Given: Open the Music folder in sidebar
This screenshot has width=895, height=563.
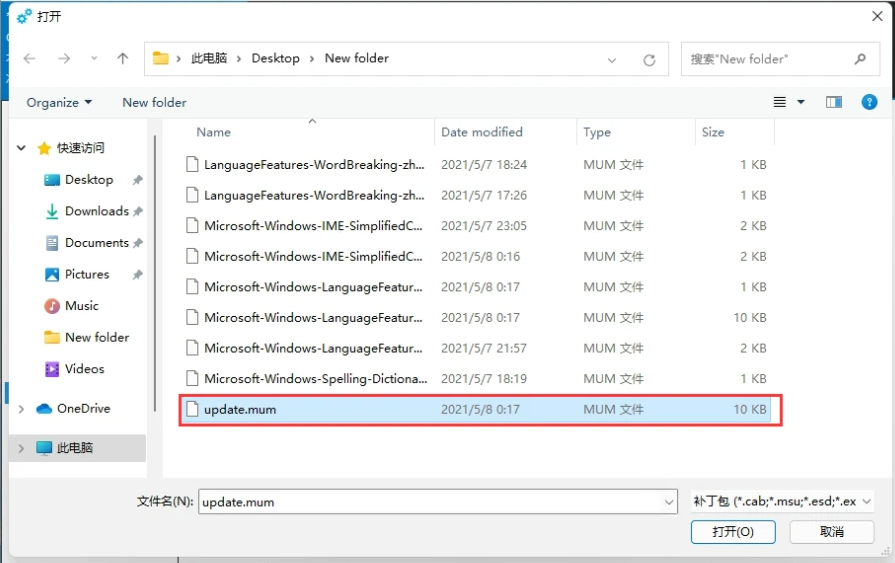Looking at the screenshot, I should point(81,306).
